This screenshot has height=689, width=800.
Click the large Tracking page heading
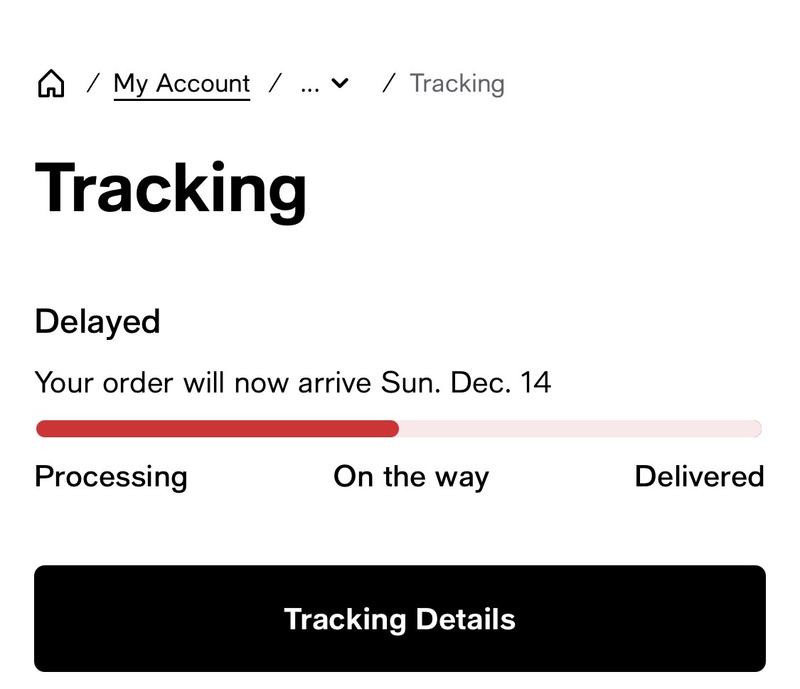point(171,188)
